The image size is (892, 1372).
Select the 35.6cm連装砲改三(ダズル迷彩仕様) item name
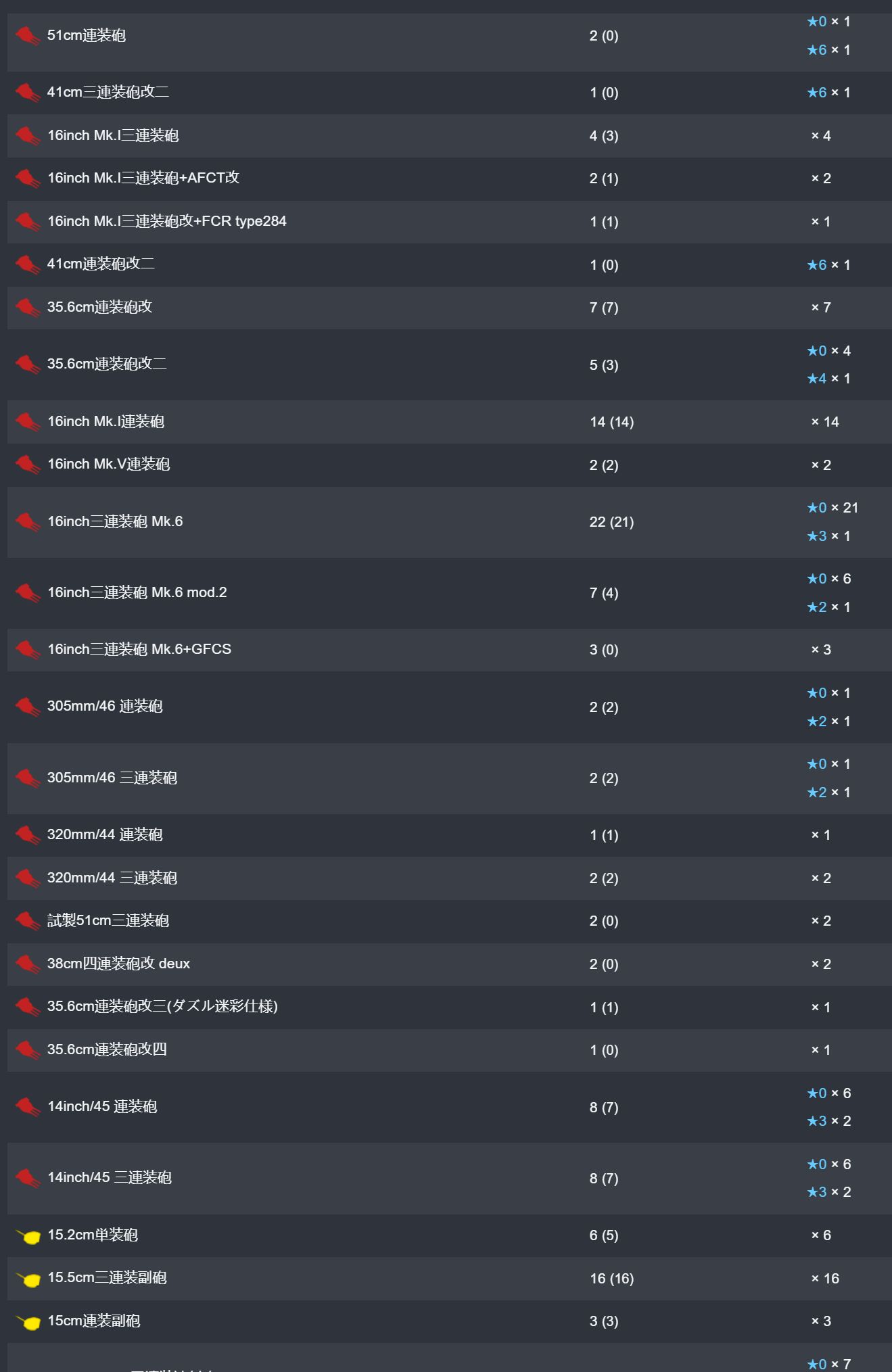click(x=162, y=1006)
